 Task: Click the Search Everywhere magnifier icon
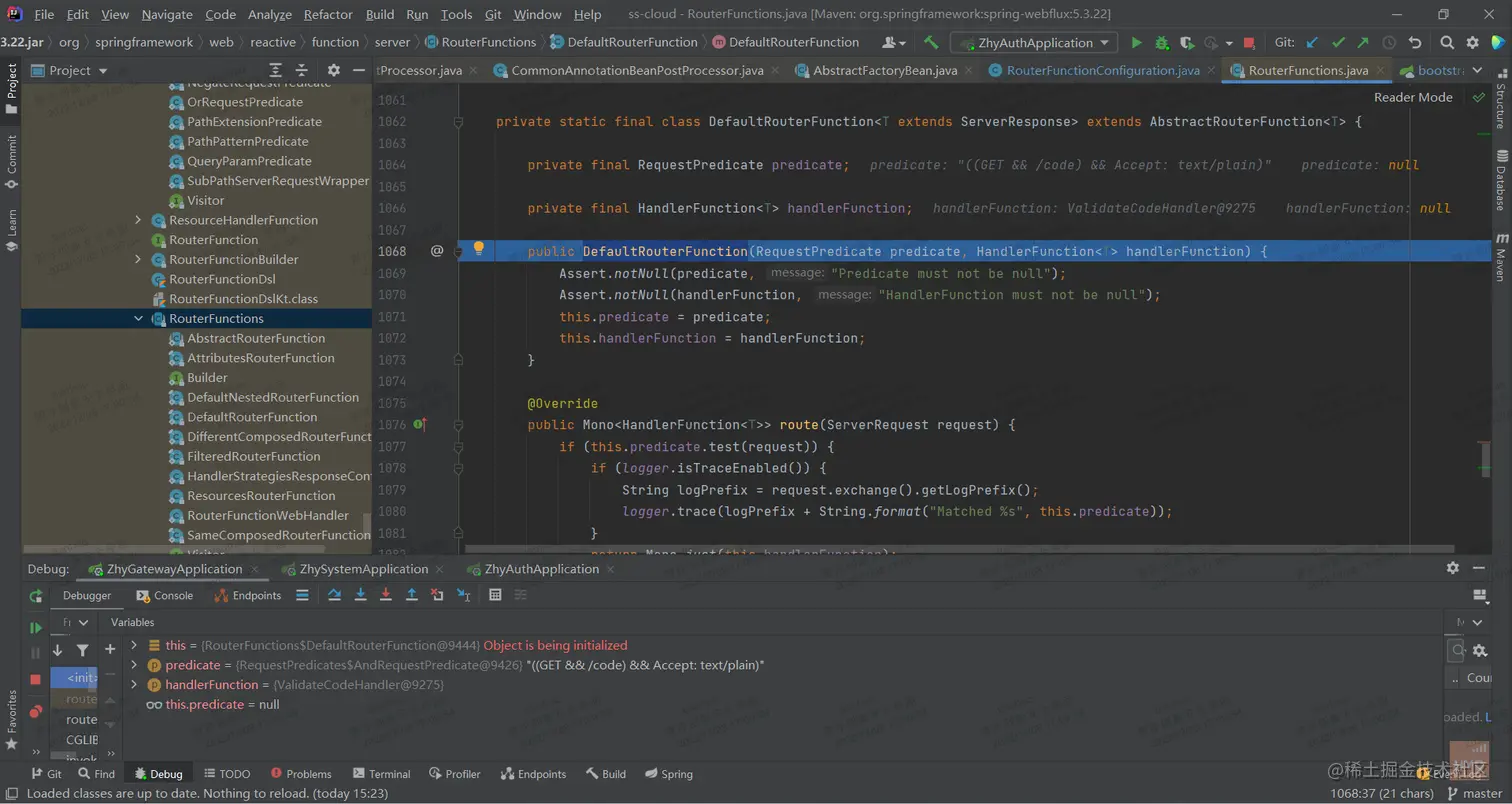tap(1447, 43)
